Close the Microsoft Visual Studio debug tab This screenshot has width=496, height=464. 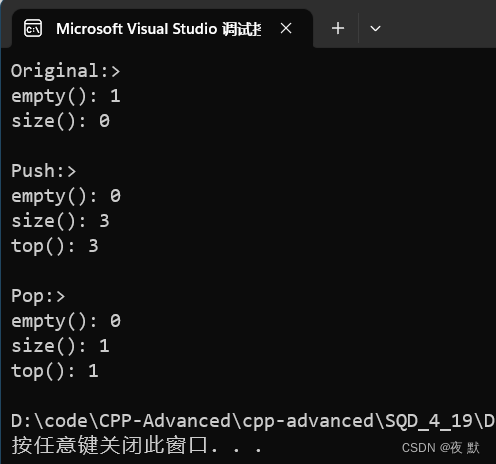click(286, 28)
